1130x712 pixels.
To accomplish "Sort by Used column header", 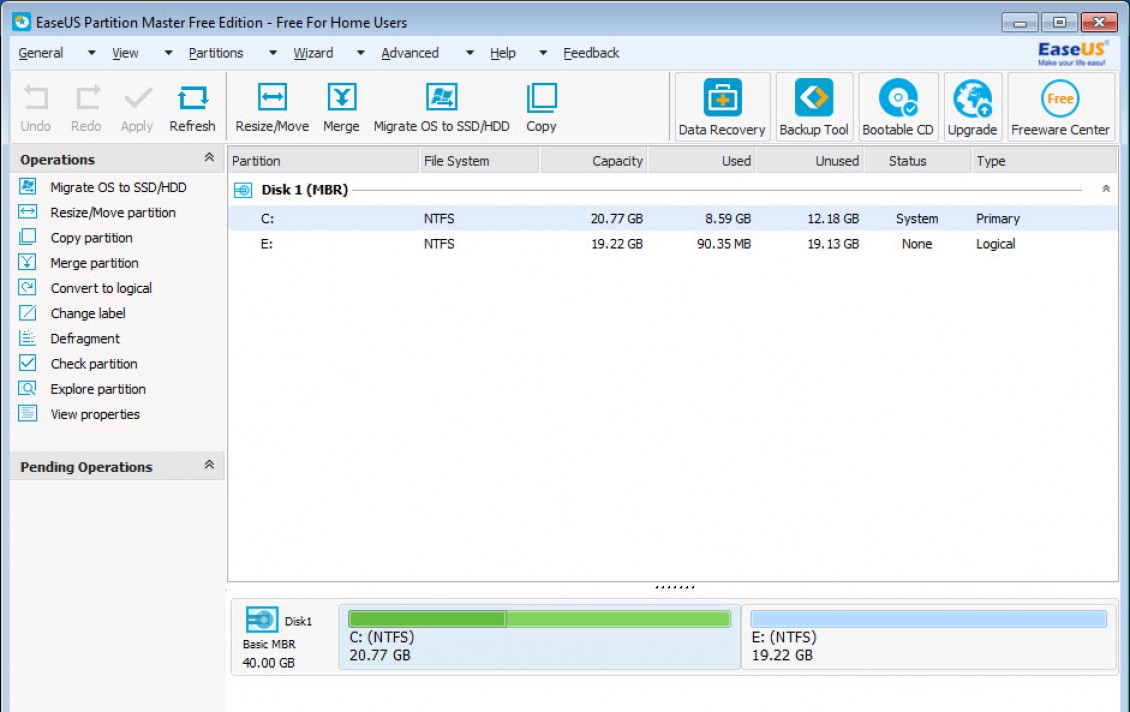I will point(702,161).
